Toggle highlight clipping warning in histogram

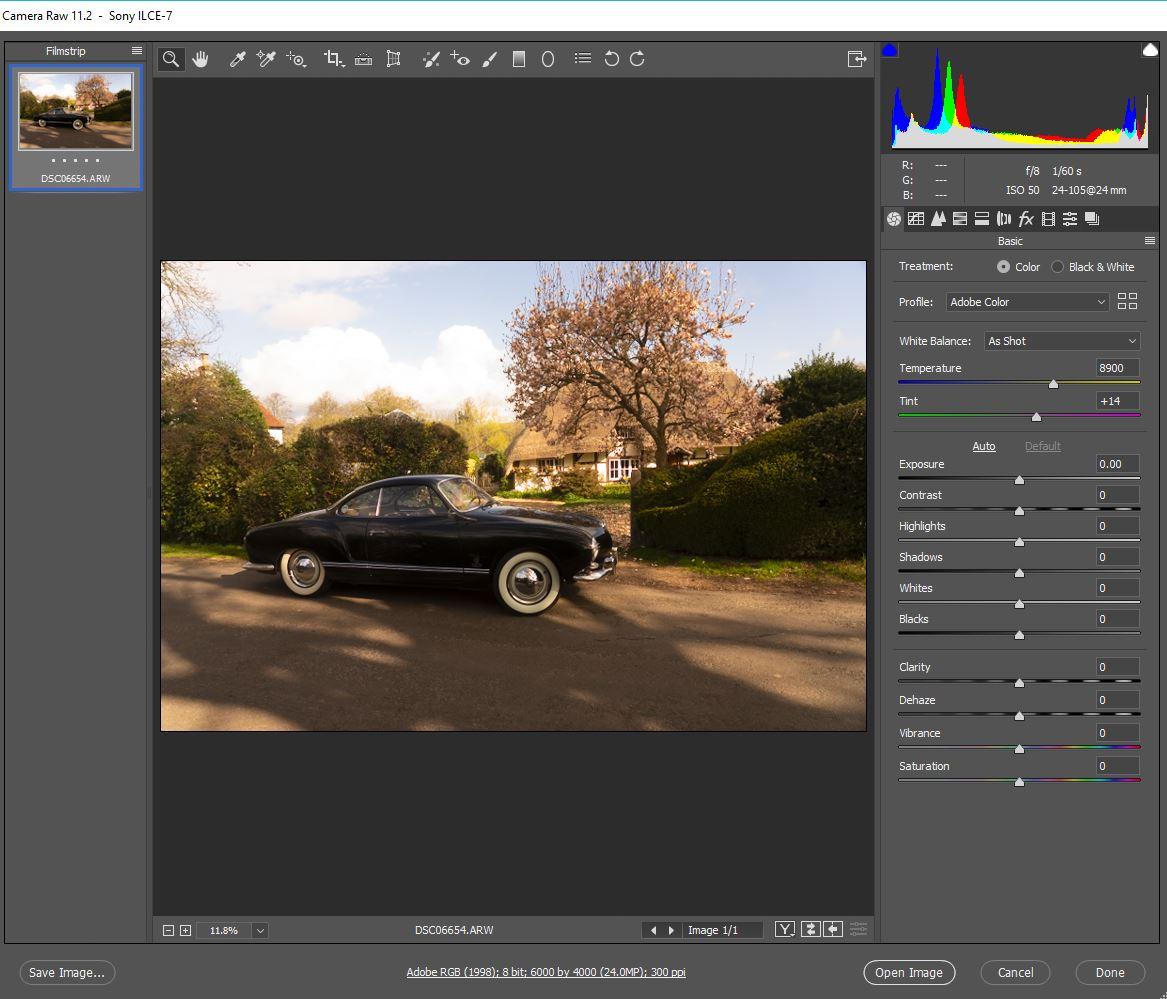[x=1149, y=50]
